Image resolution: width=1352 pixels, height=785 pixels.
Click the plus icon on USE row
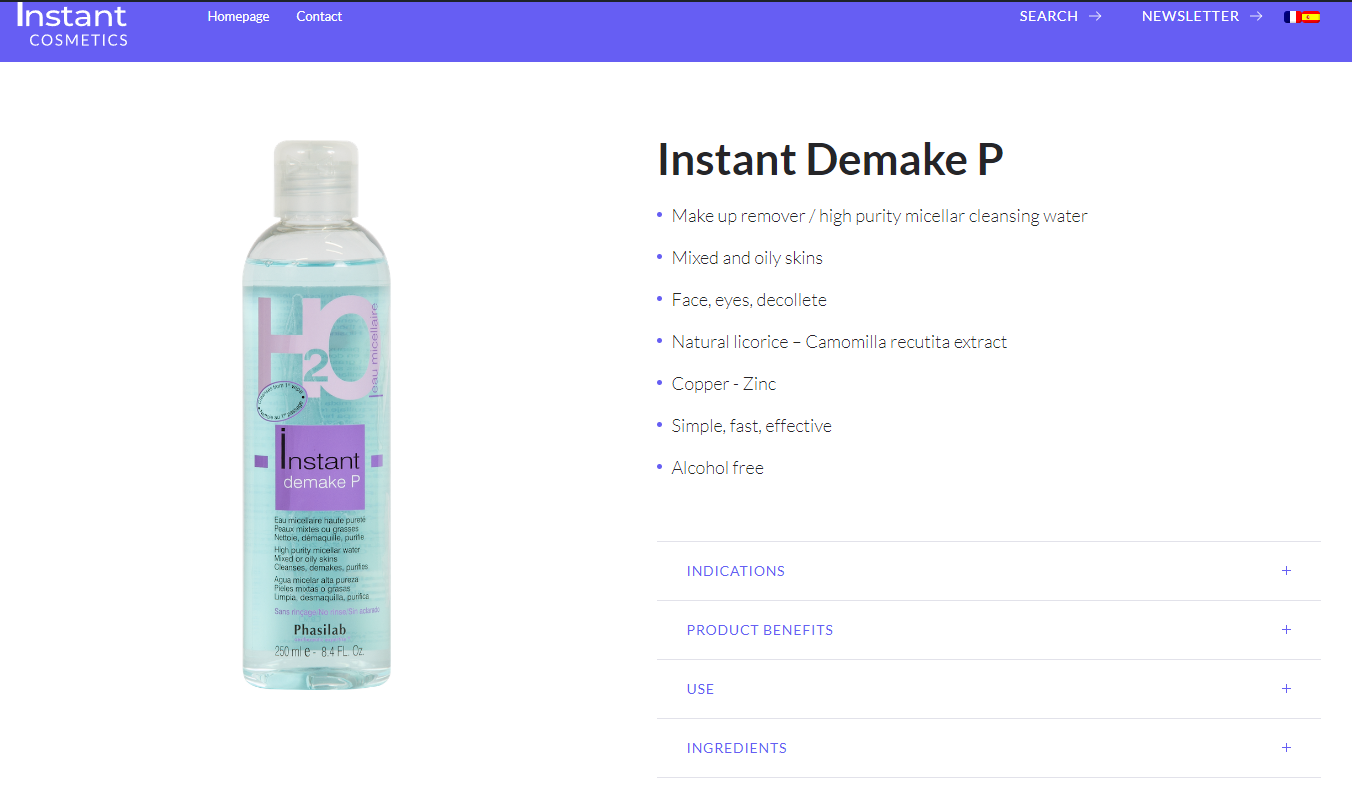(x=1286, y=689)
